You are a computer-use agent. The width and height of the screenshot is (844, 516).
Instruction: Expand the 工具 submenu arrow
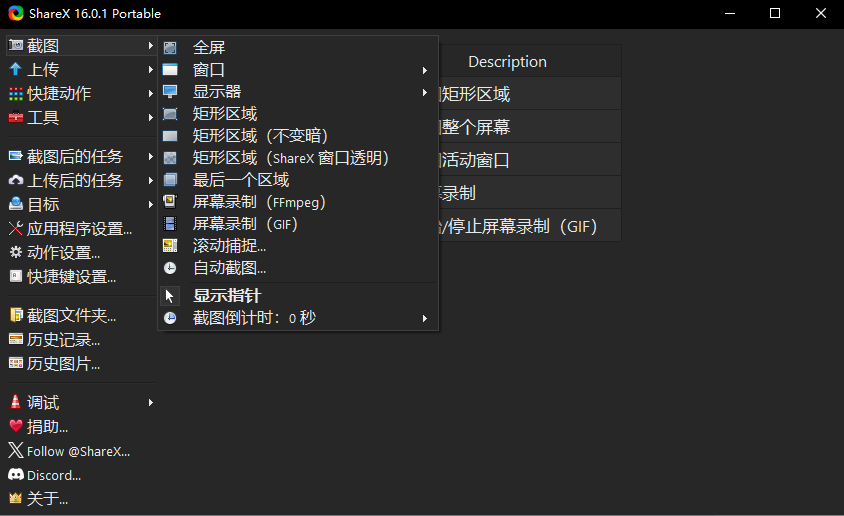[151, 117]
